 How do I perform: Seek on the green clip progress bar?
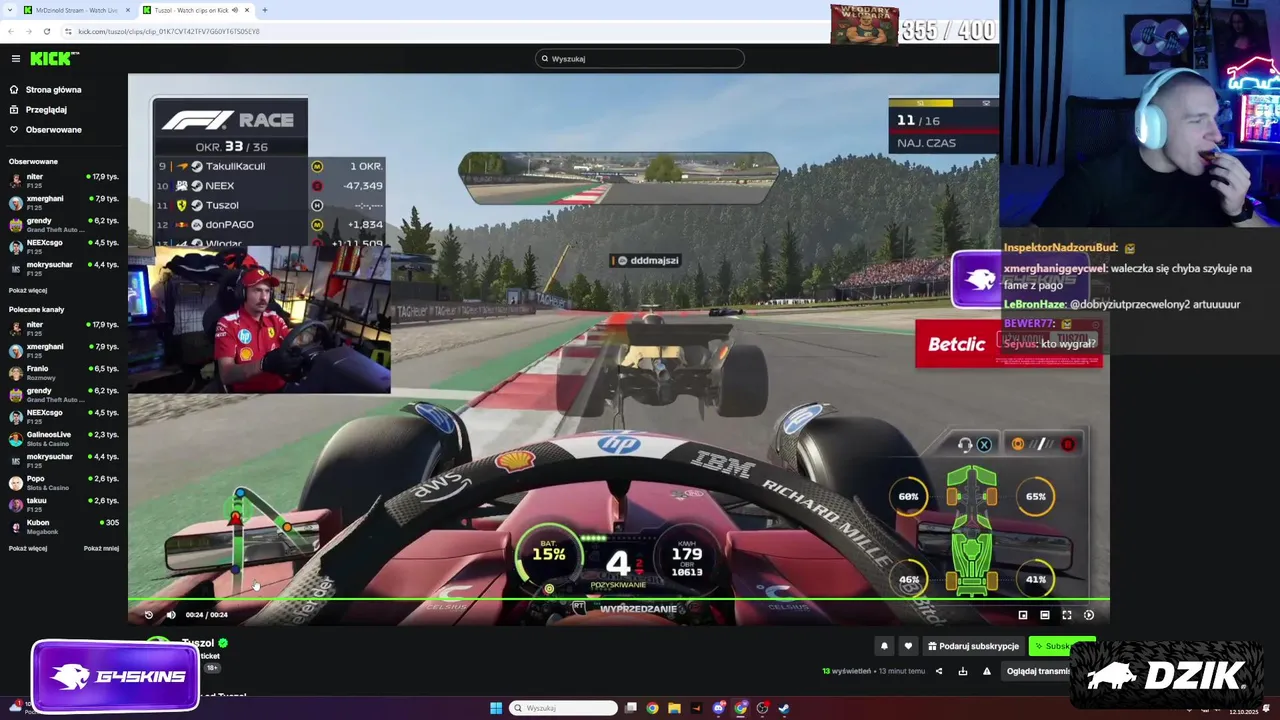click(x=618, y=600)
